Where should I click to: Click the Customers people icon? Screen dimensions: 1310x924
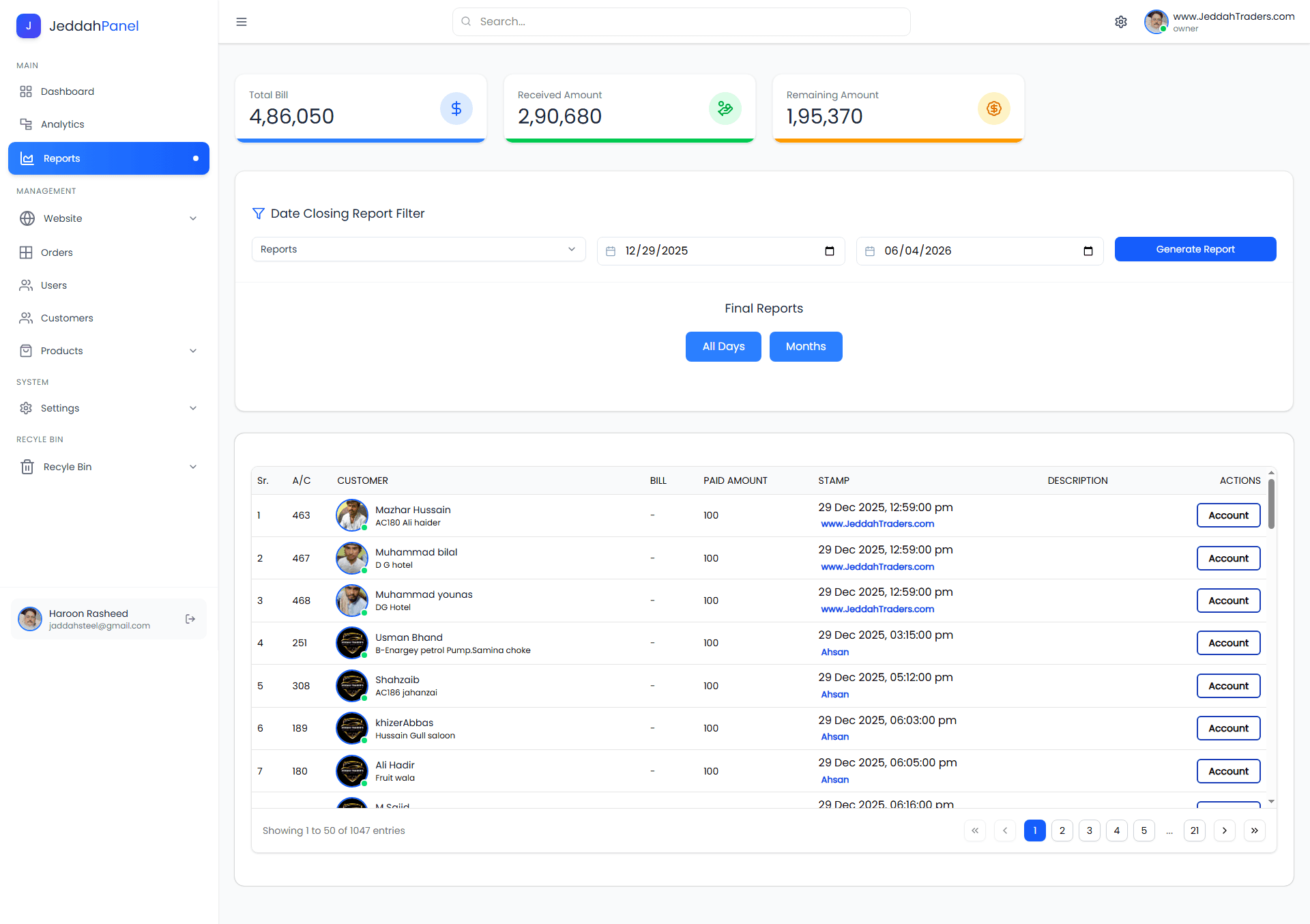[x=26, y=318]
